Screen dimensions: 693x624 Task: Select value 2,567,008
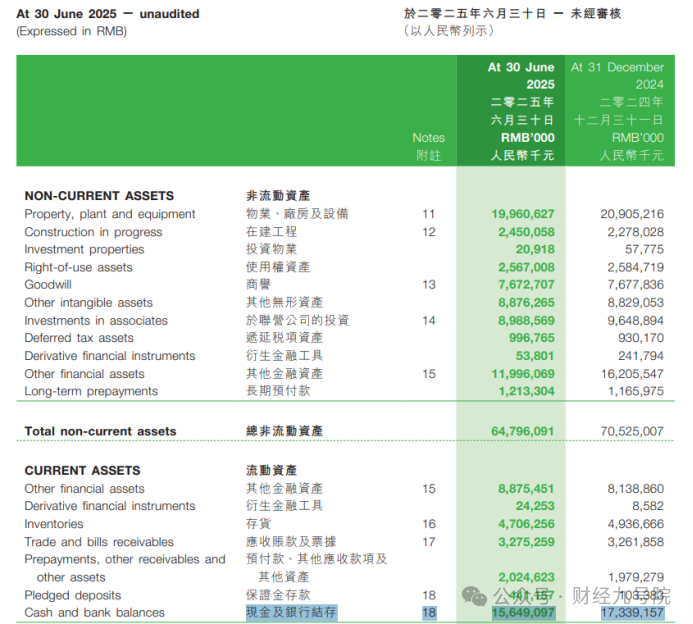(526, 267)
